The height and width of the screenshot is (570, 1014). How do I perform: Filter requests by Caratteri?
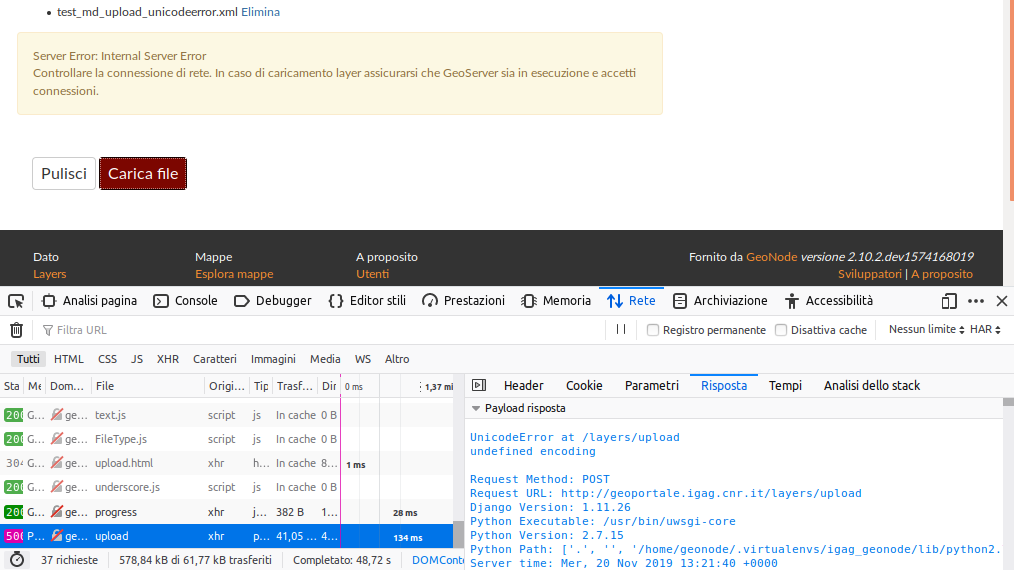[x=215, y=359]
